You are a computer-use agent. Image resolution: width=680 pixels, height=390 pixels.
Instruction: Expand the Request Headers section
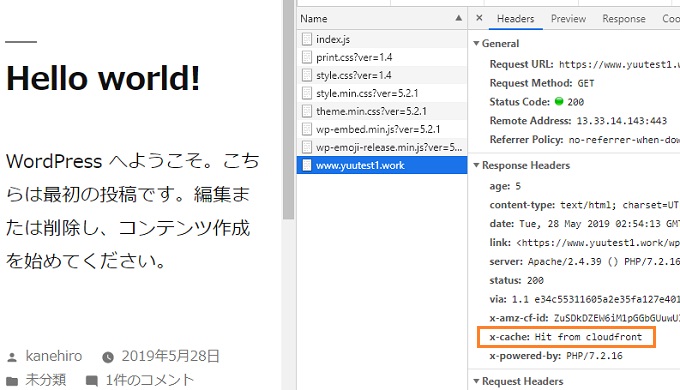click(x=476, y=381)
